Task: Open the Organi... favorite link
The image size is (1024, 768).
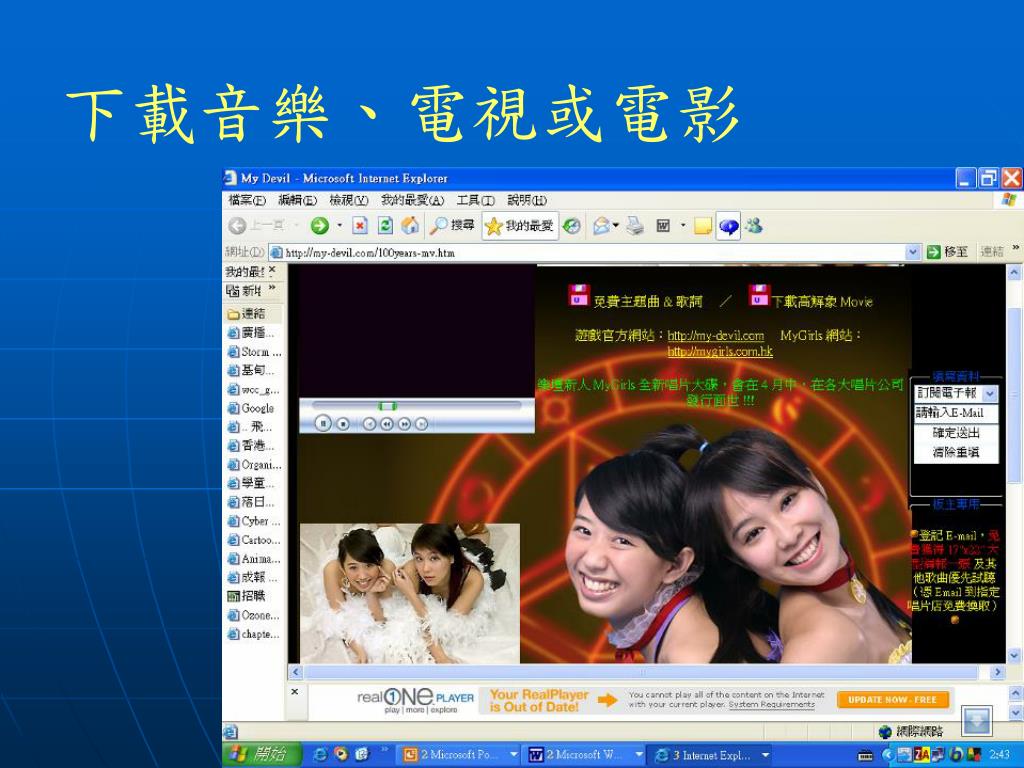Action: pos(255,465)
